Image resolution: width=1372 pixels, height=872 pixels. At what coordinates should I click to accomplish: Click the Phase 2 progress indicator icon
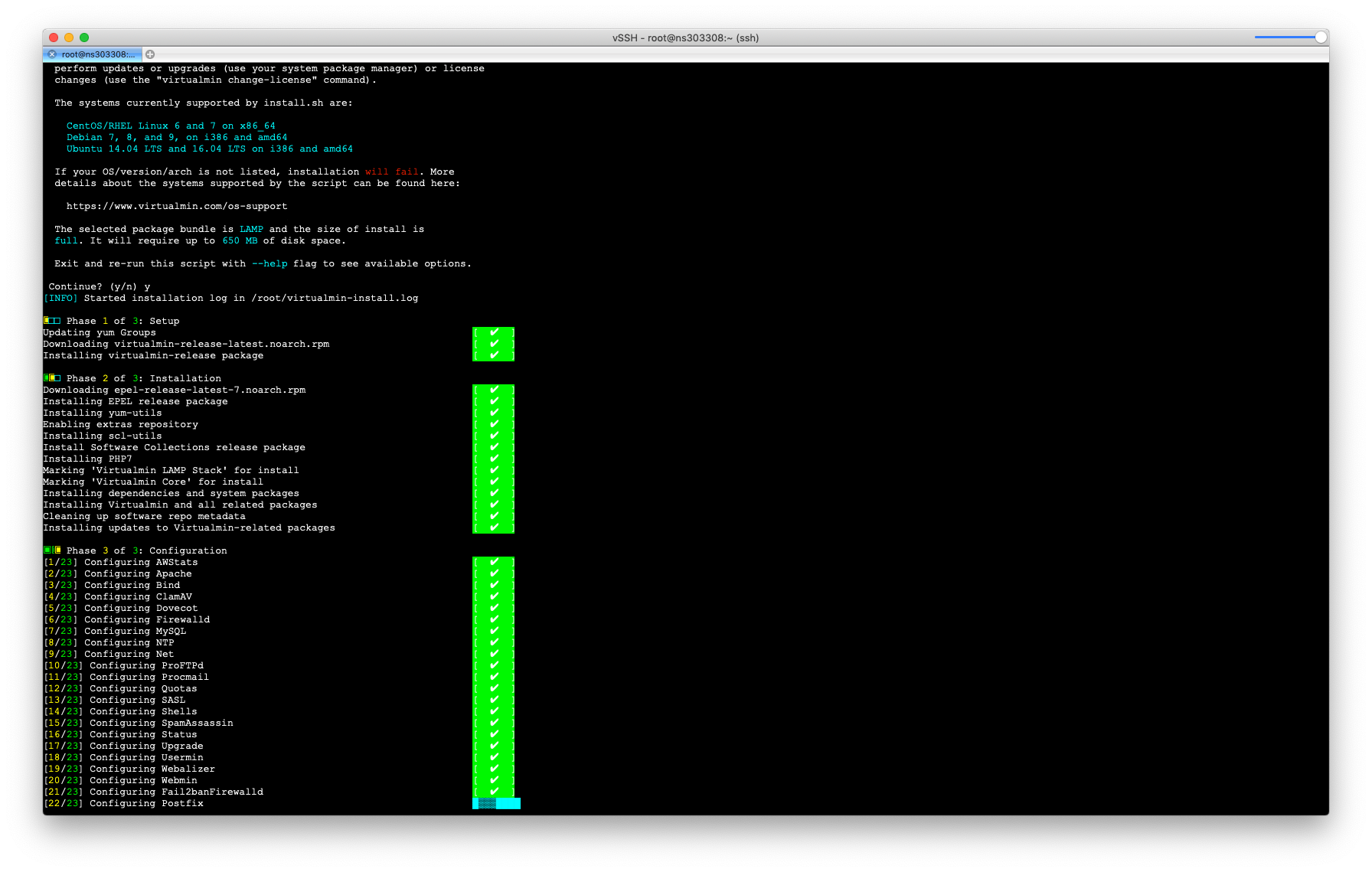pos(52,378)
